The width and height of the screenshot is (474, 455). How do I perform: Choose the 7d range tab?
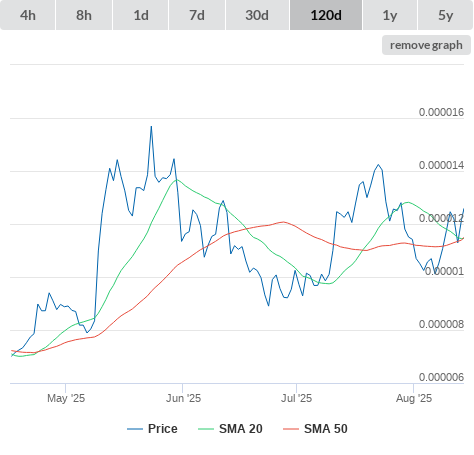[x=197, y=15]
